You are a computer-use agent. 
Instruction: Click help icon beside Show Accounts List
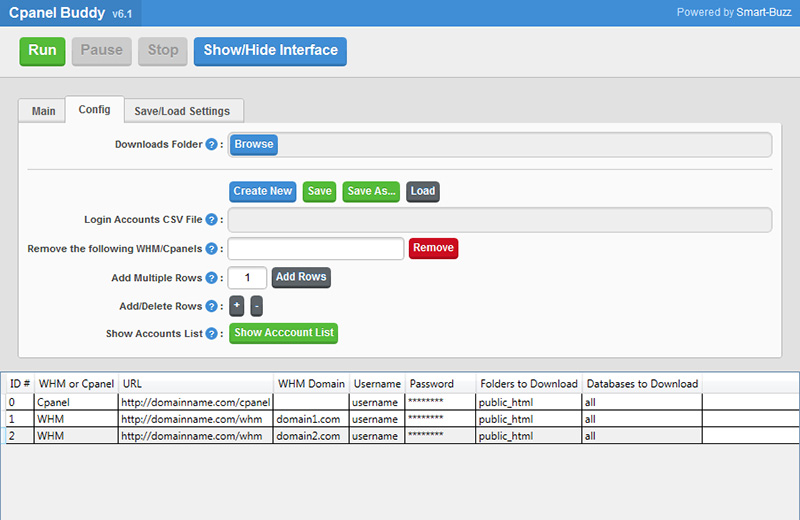click(x=211, y=334)
